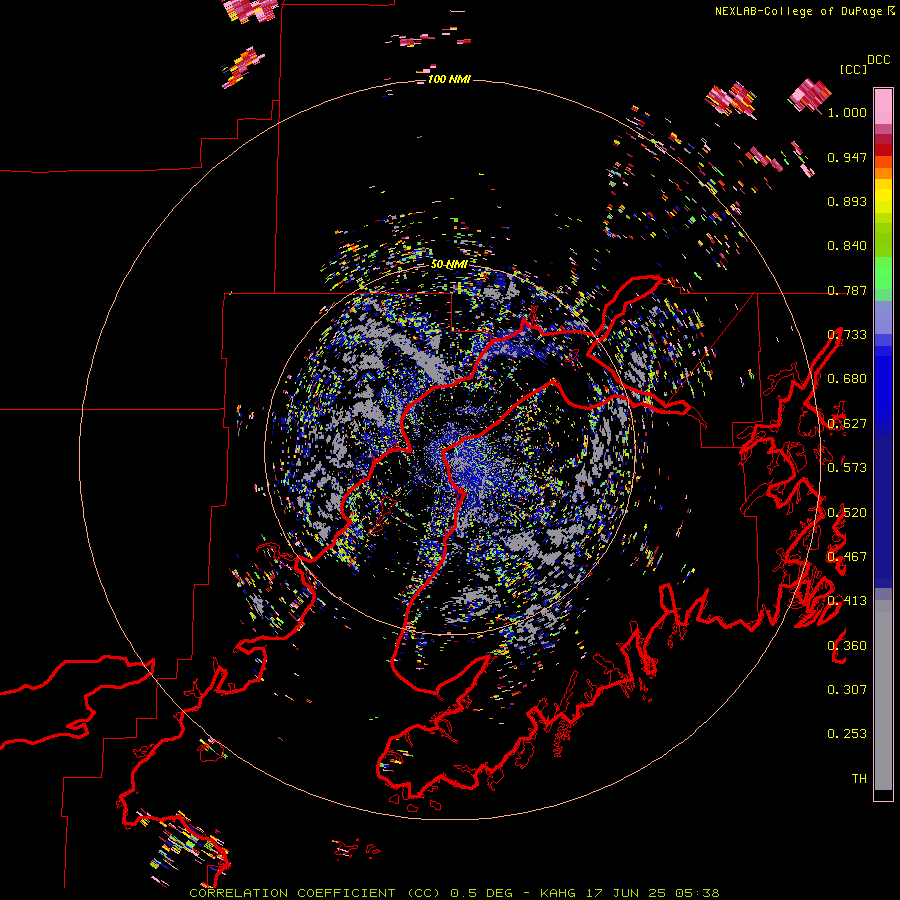Pick the red color bar segment
Viewport: 900px width, 900px height.
(883, 150)
